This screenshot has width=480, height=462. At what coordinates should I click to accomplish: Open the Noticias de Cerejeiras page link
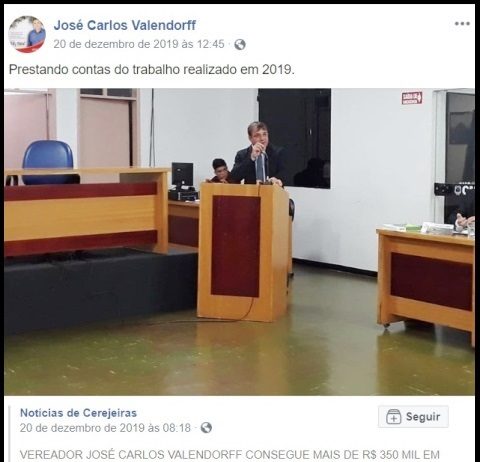(78, 413)
